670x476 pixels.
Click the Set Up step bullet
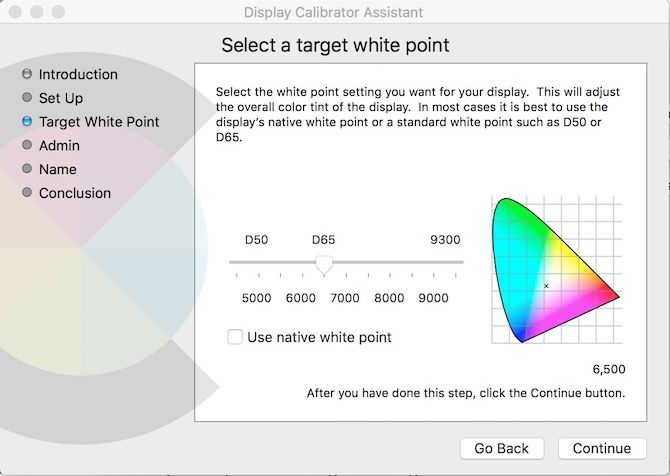27,98
